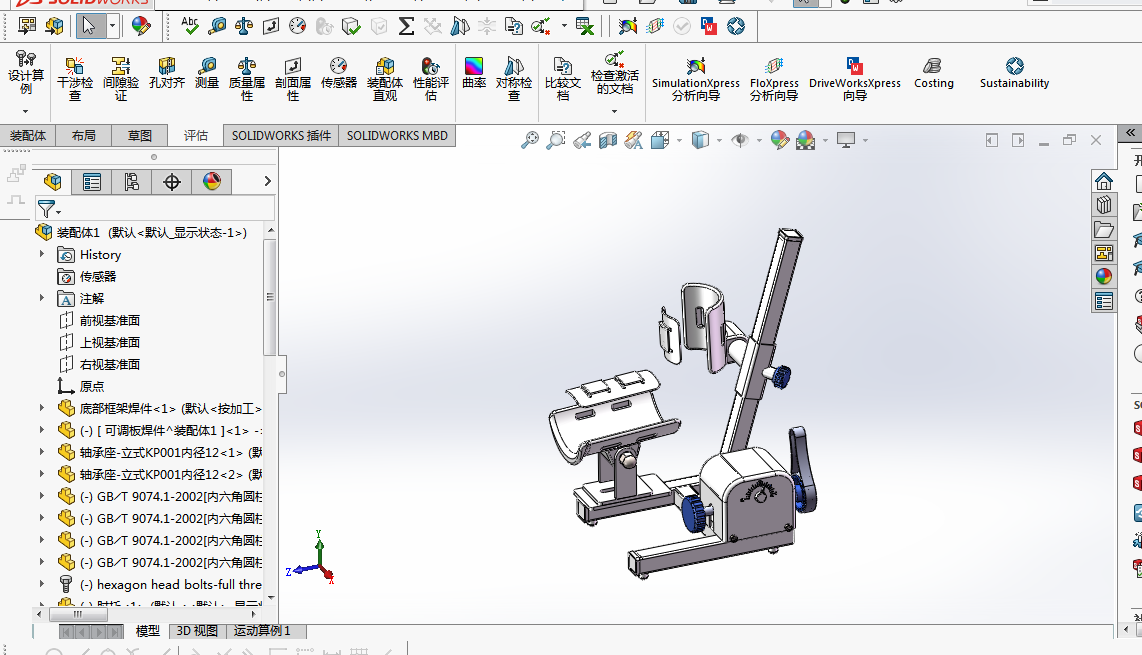Screen dimensions: 1142x655
Task: Expand the 底部框架焊件<1> component node
Action: click(x=42, y=408)
